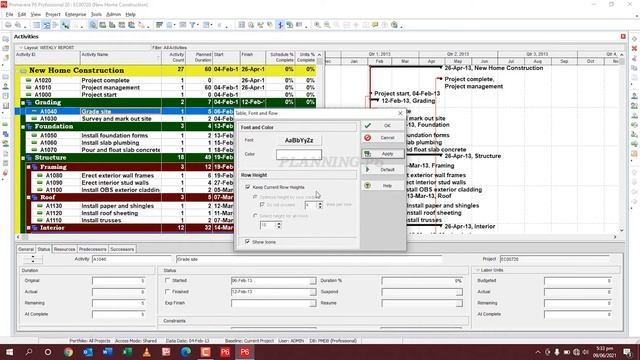Click the Apply button in dialog
640x360 pixels.
click(382, 154)
